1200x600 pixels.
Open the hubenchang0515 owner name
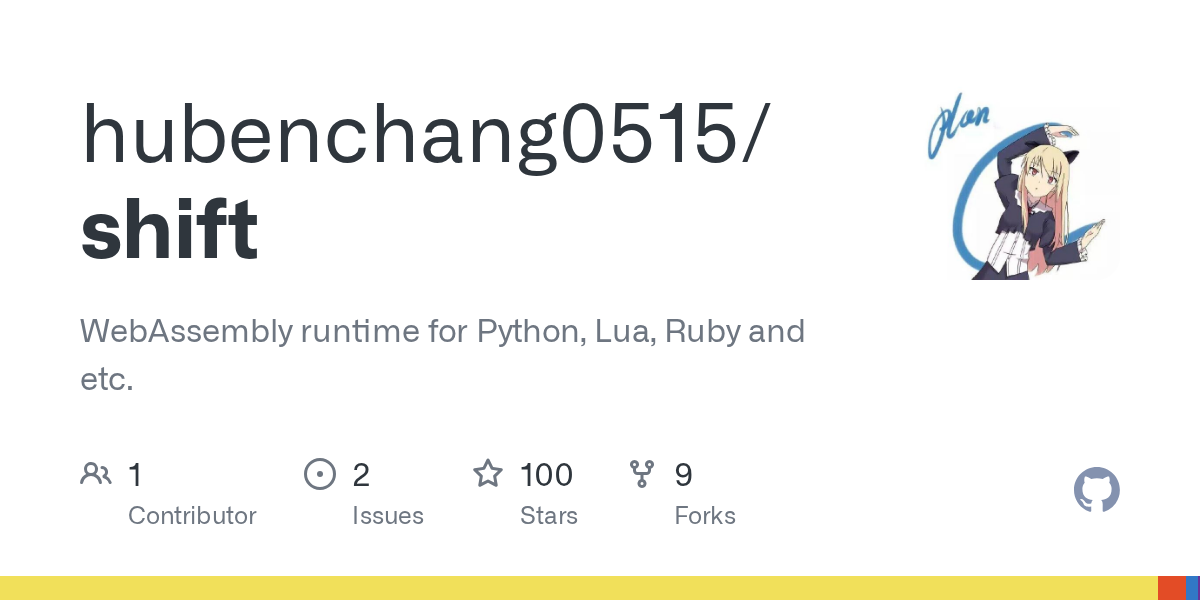click(425, 133)
